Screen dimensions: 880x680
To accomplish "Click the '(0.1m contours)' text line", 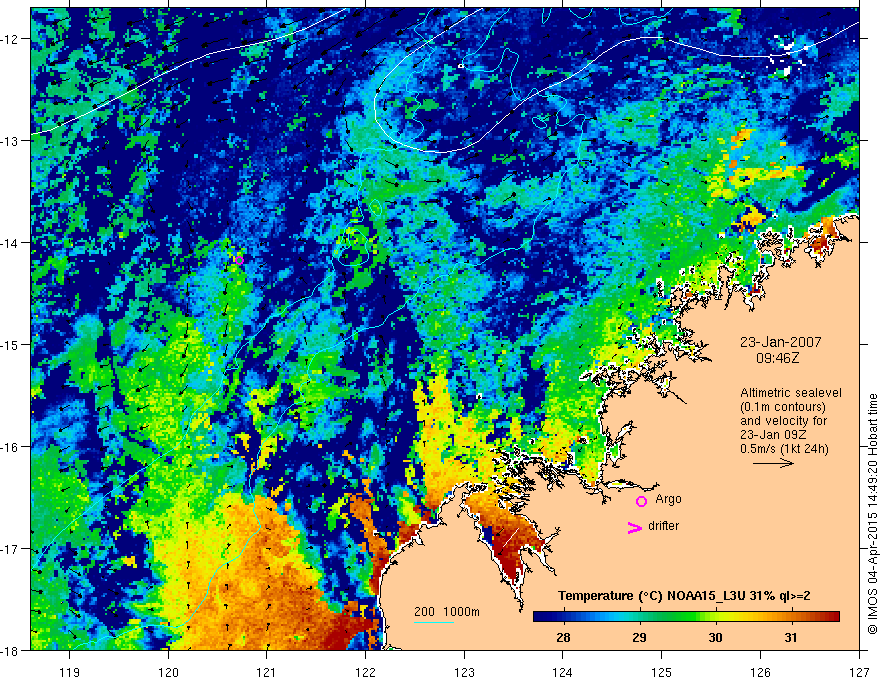I will point(783,407).
